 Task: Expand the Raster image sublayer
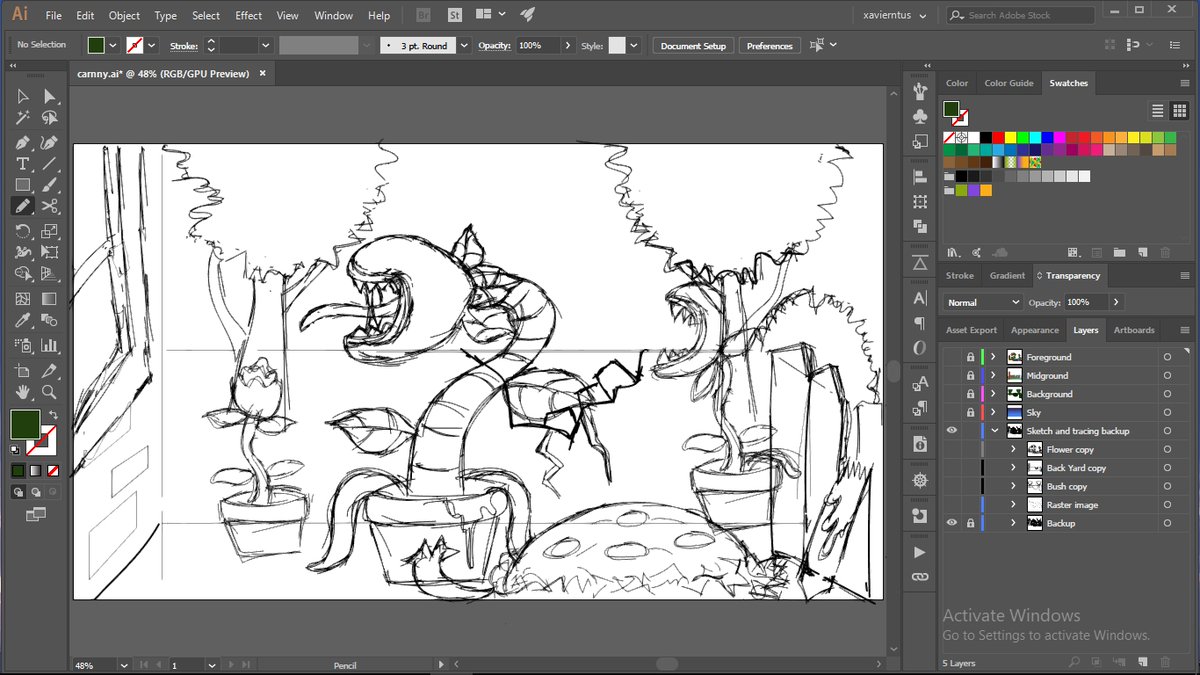coord(1013,505)
